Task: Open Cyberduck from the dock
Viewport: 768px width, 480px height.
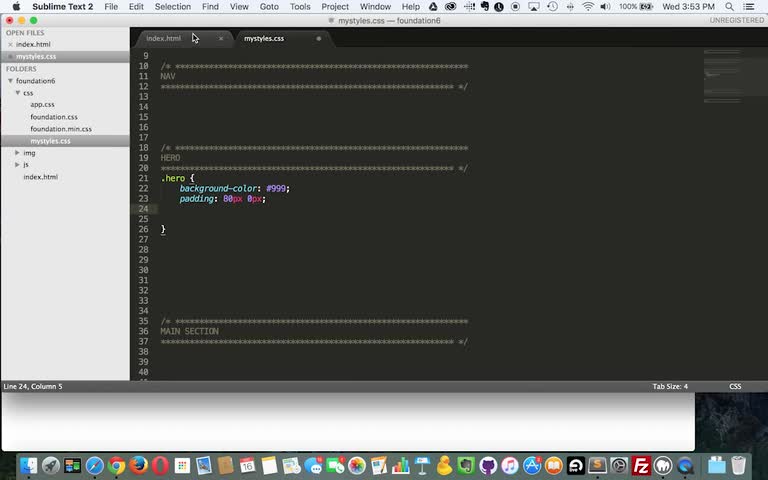Action: point(444,465)
